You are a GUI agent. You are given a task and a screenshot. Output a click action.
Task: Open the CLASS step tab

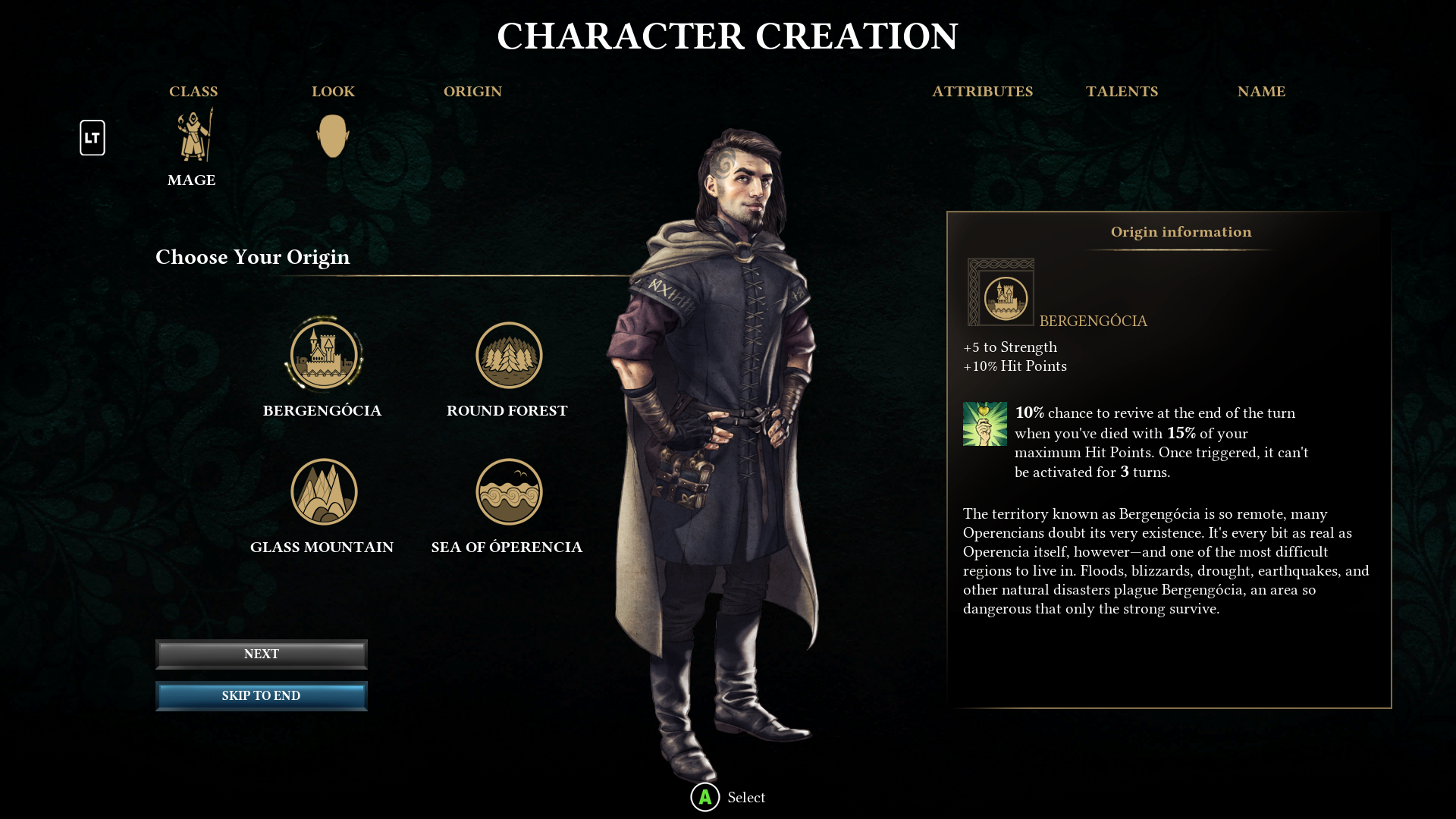click(x=193, y=92)
